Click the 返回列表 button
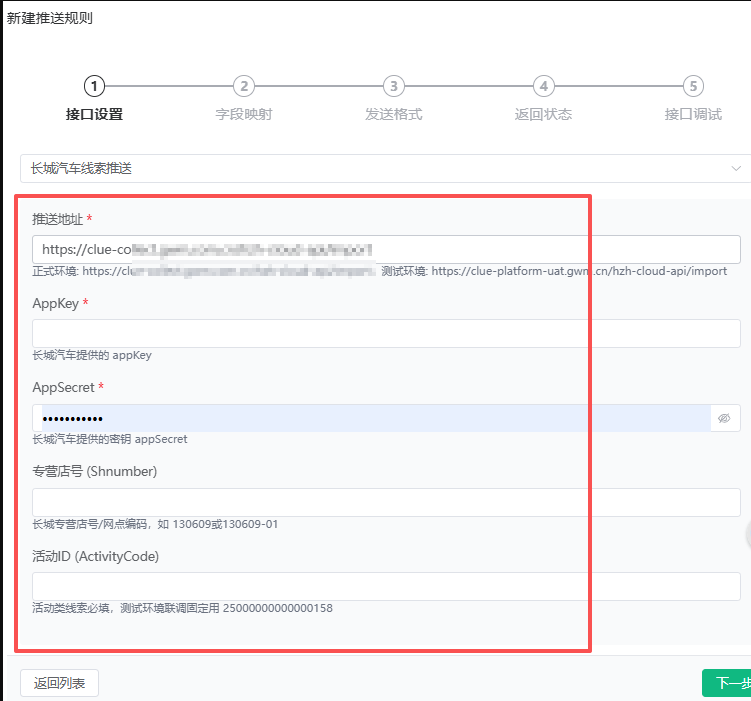Image resolution: width=751 pixels, height=701 pixels. (x=59, y=683)
